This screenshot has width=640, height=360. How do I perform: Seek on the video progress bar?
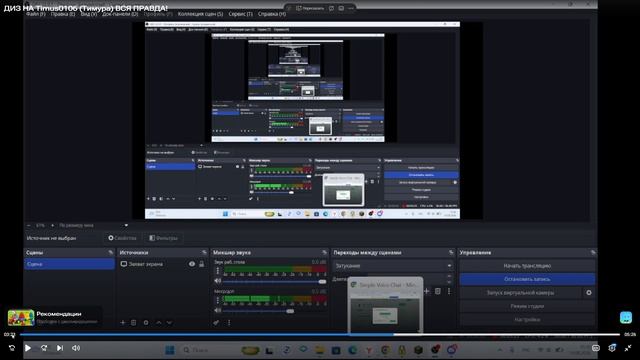click(320, 335)
